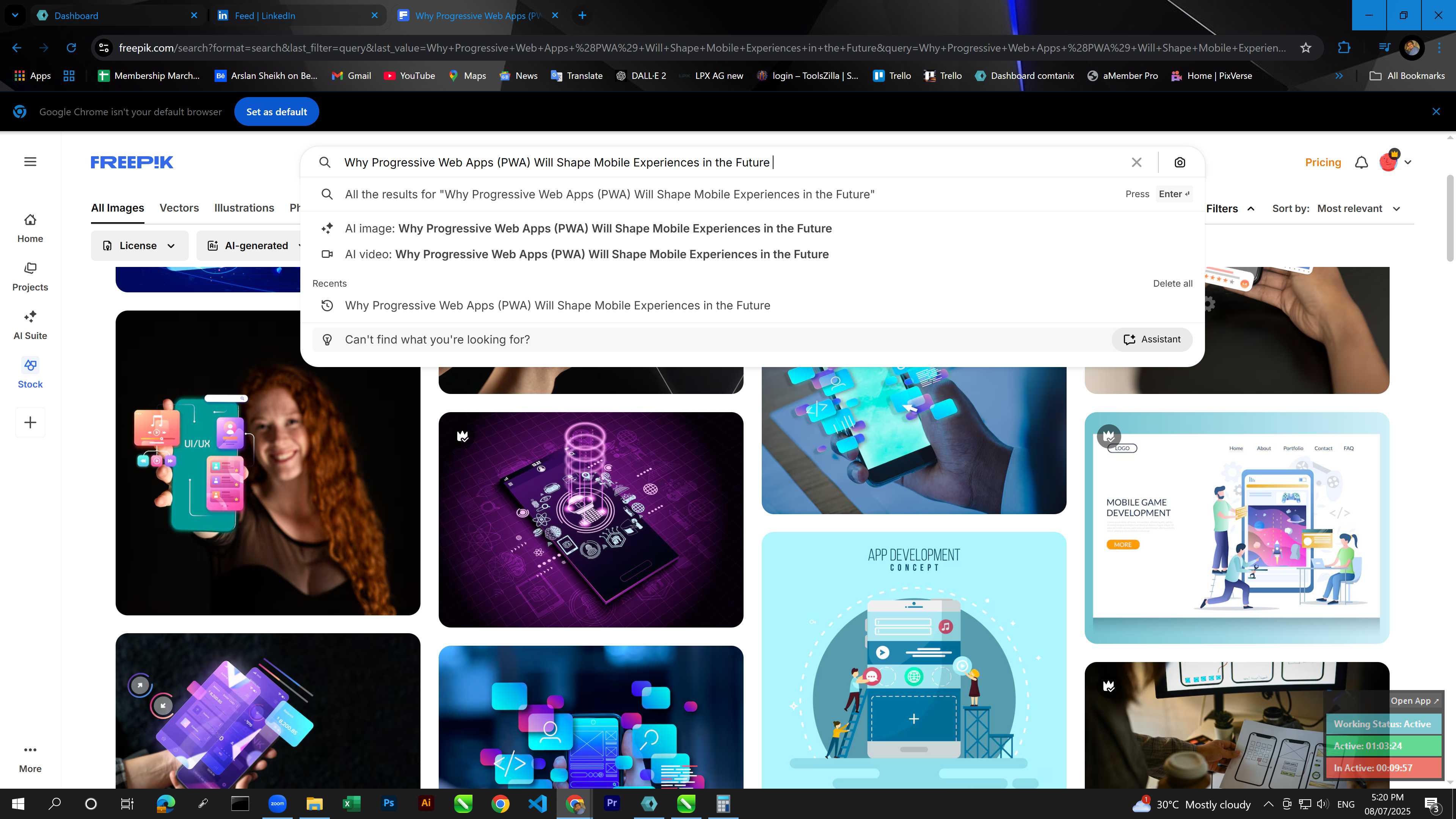Viewport: 1456px width, 819px height.
Task: Dismiss the default browser notice
Action: tap(1436, 112)
